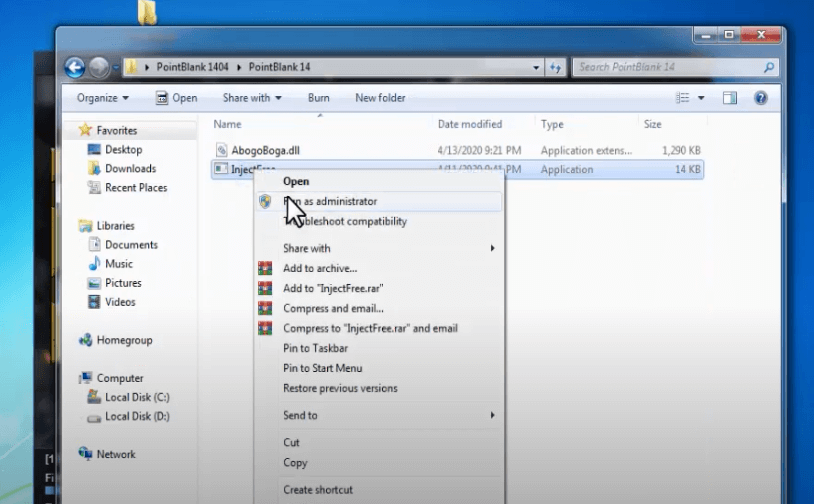The width and height of the screenshot is (814, 504).
Task: Choose Compress and email...
Action: tap(379, 308)
